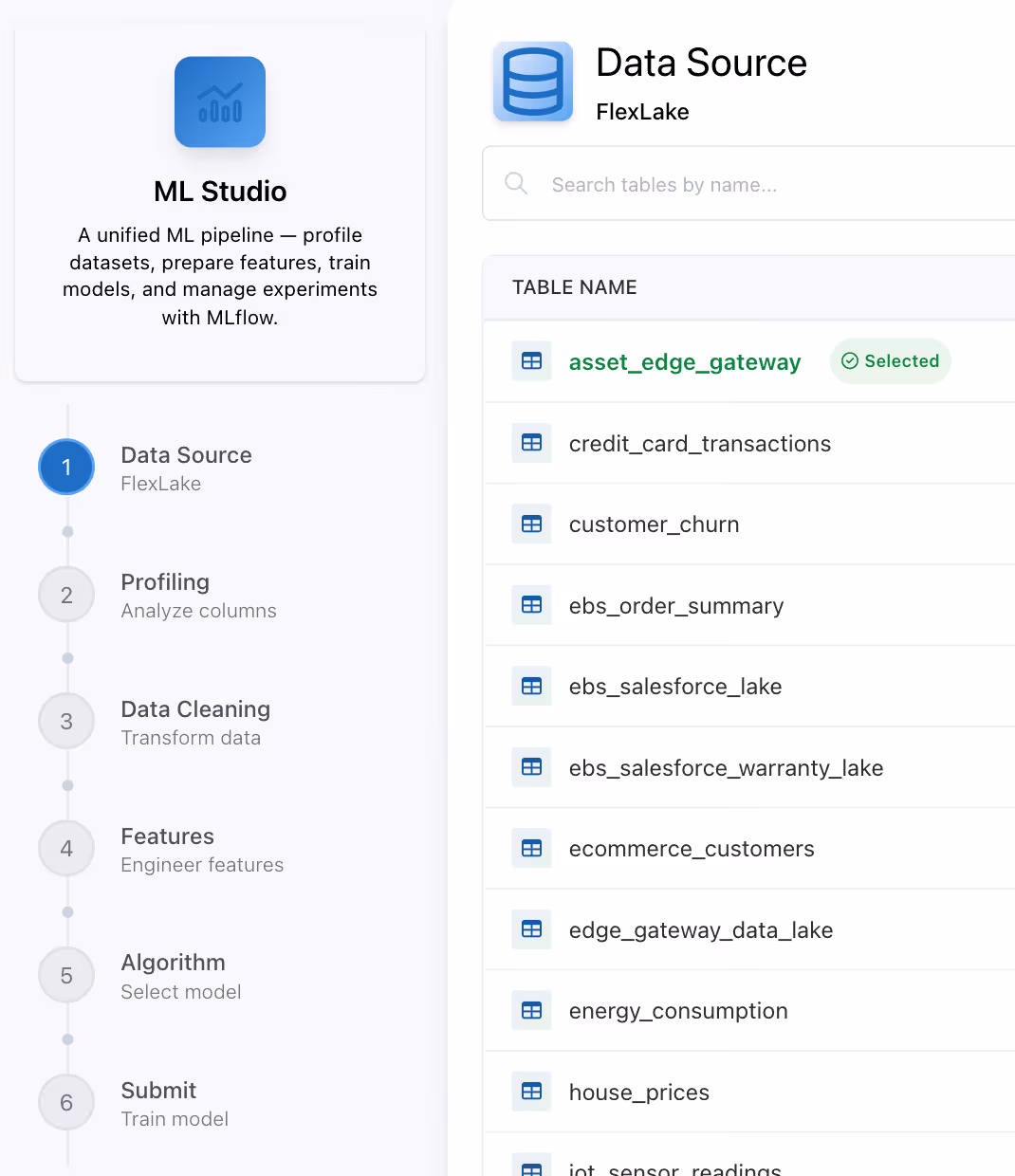This screenshot has height=1176, width=1015.
Task: Click the Select model step subtitle
Action: click(181, 992)
